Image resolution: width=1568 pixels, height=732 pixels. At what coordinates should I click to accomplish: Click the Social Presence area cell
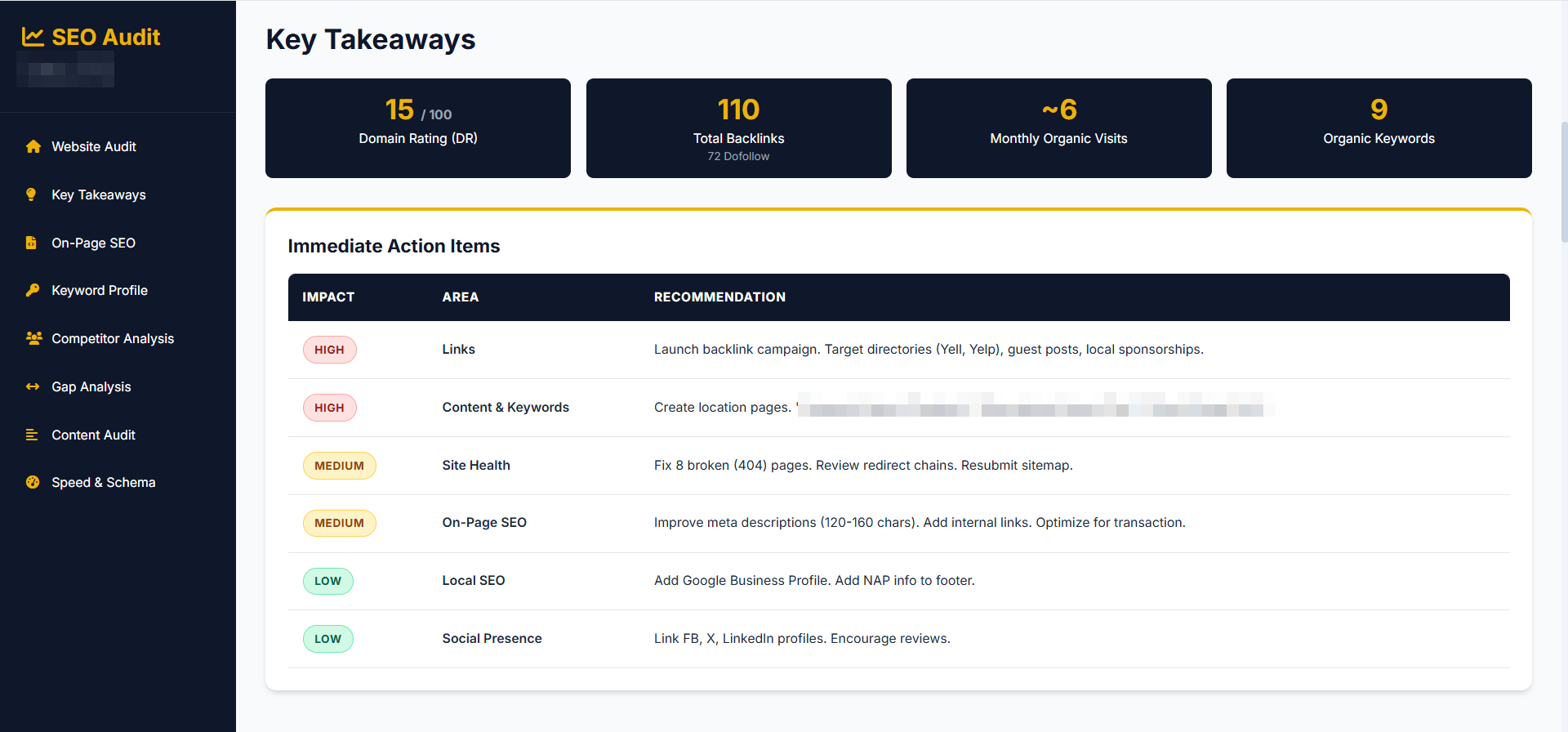pyautogui.click(x=492, y=639)
